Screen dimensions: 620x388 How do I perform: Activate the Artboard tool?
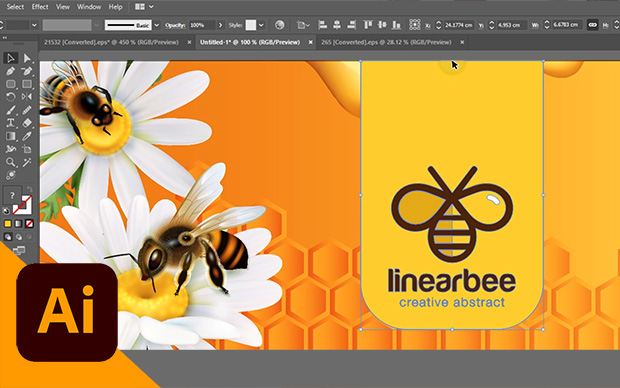[x=27, y=149]
